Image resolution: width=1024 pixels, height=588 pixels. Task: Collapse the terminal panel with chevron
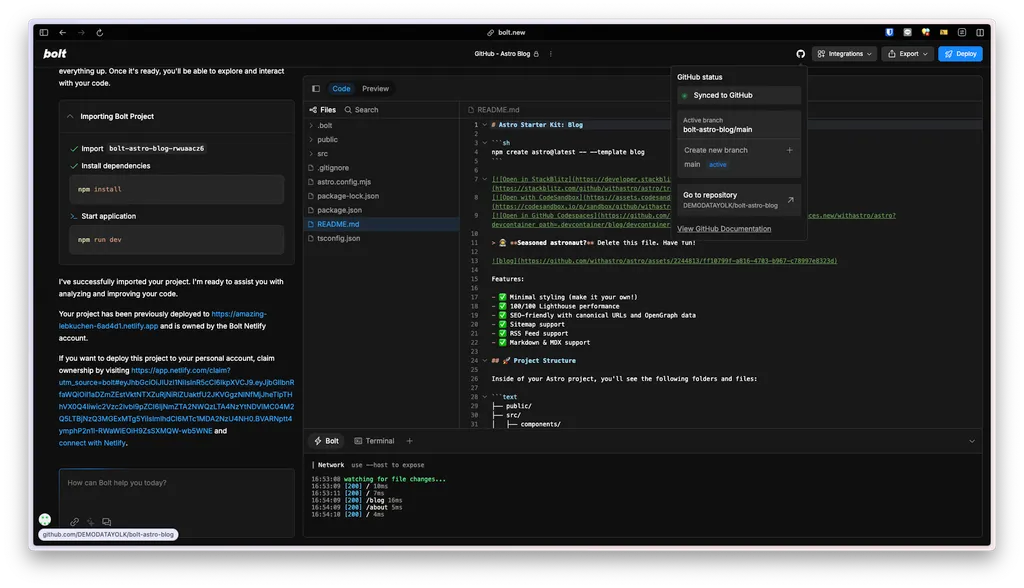(x=972, y=442)
